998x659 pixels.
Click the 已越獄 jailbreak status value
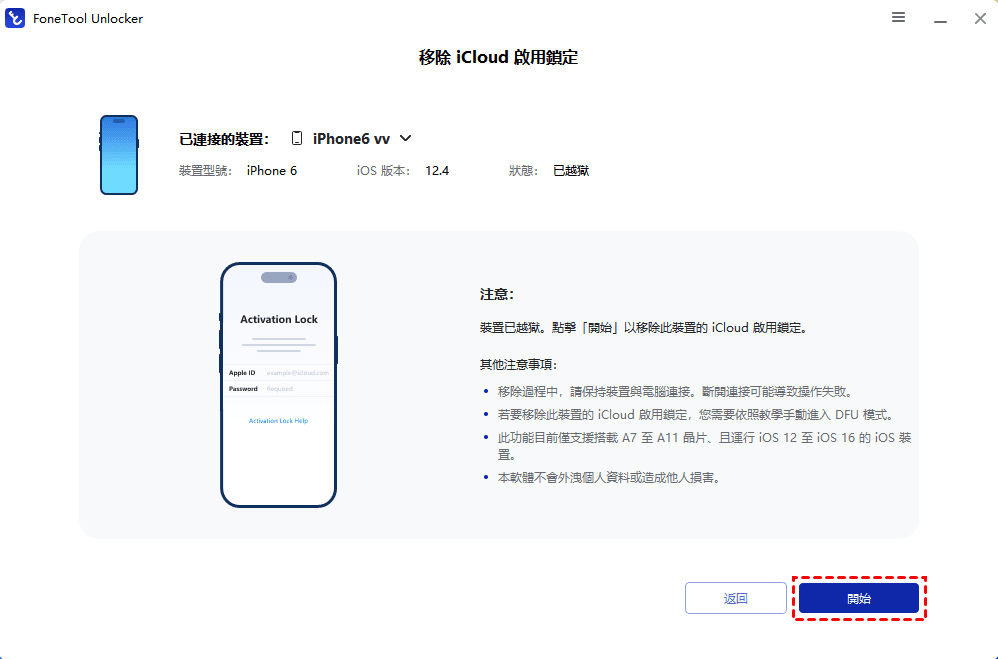(x=571, y=171)
